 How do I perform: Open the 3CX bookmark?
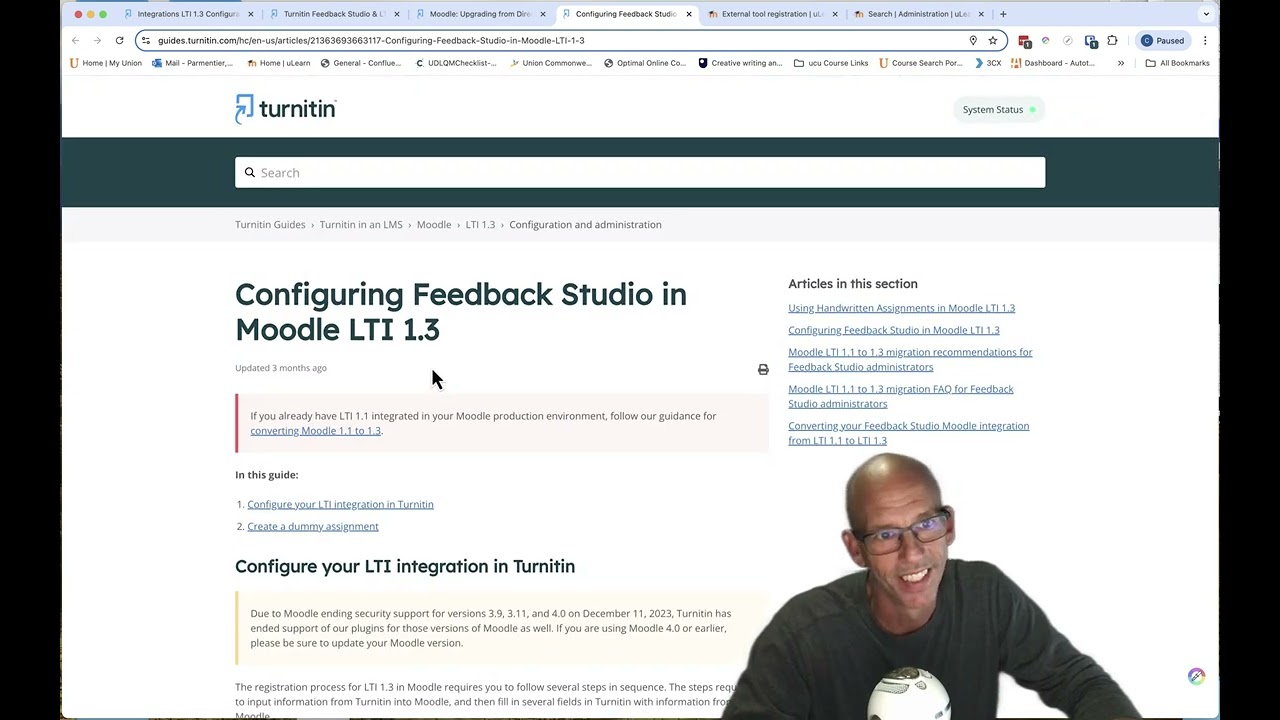click(988, 63)
